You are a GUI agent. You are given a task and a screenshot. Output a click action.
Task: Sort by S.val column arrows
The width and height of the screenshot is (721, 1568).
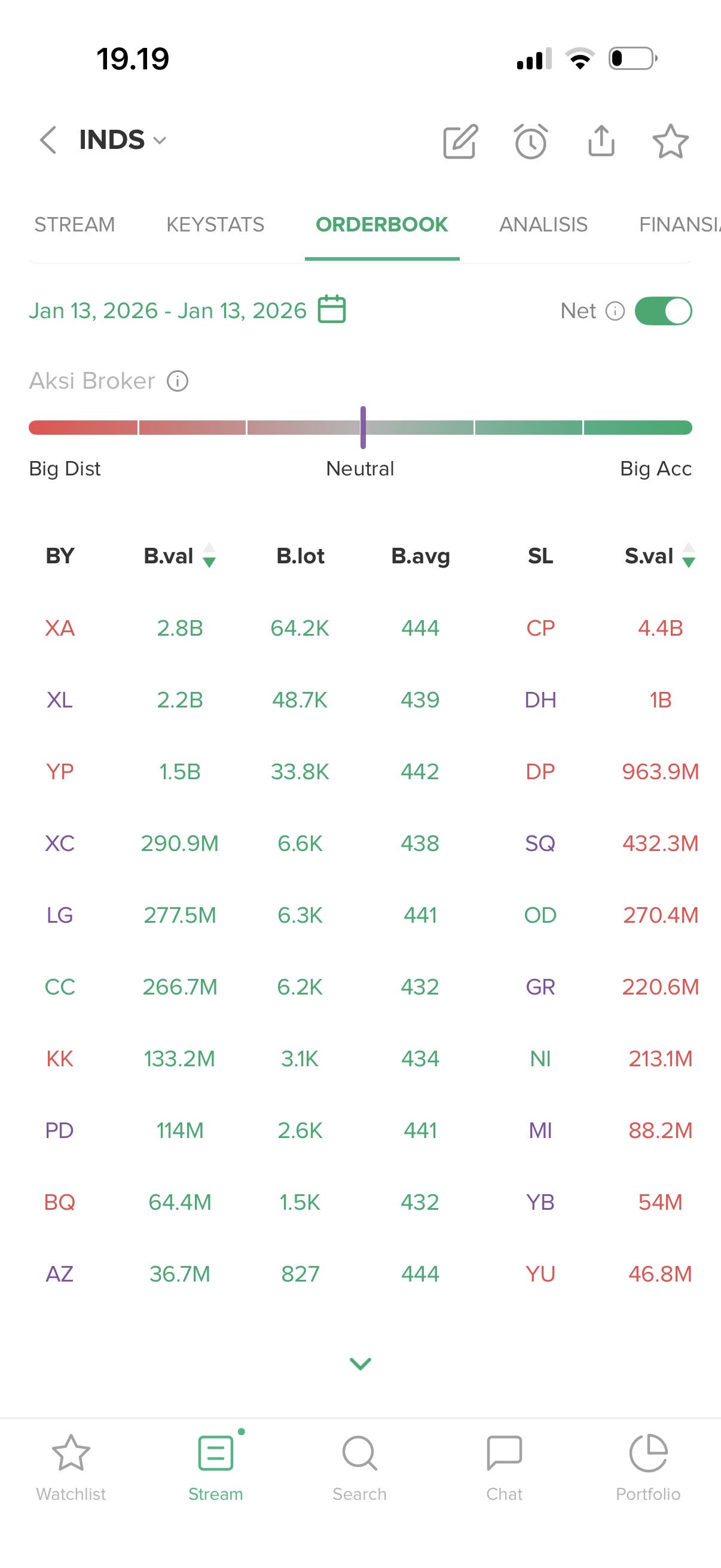[x=688, y=555]
